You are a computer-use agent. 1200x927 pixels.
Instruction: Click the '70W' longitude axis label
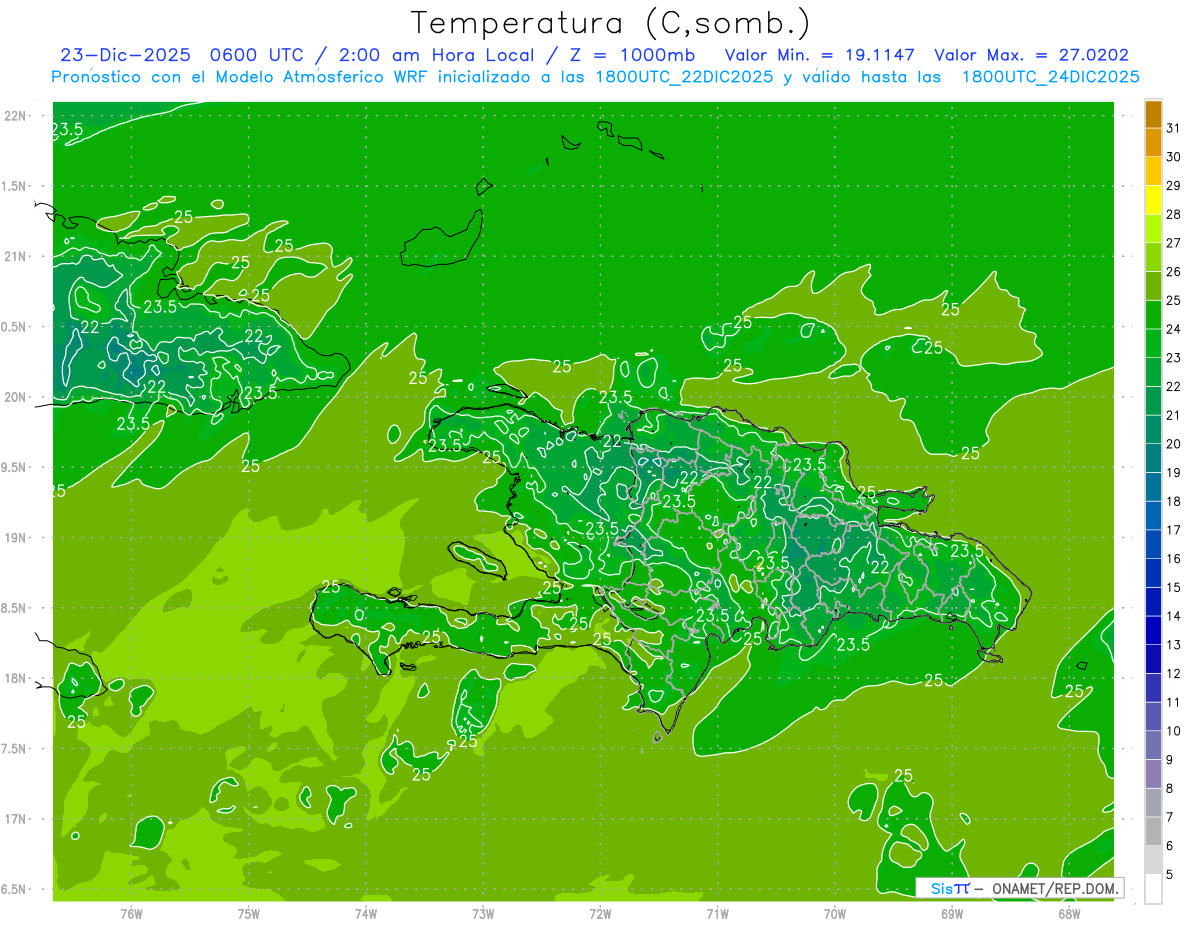[835, 912]
